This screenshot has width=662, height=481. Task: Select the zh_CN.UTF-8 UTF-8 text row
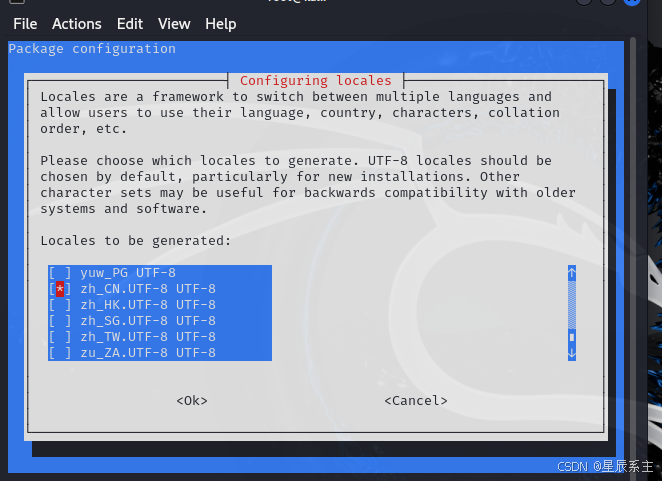[x=148, y=289]
